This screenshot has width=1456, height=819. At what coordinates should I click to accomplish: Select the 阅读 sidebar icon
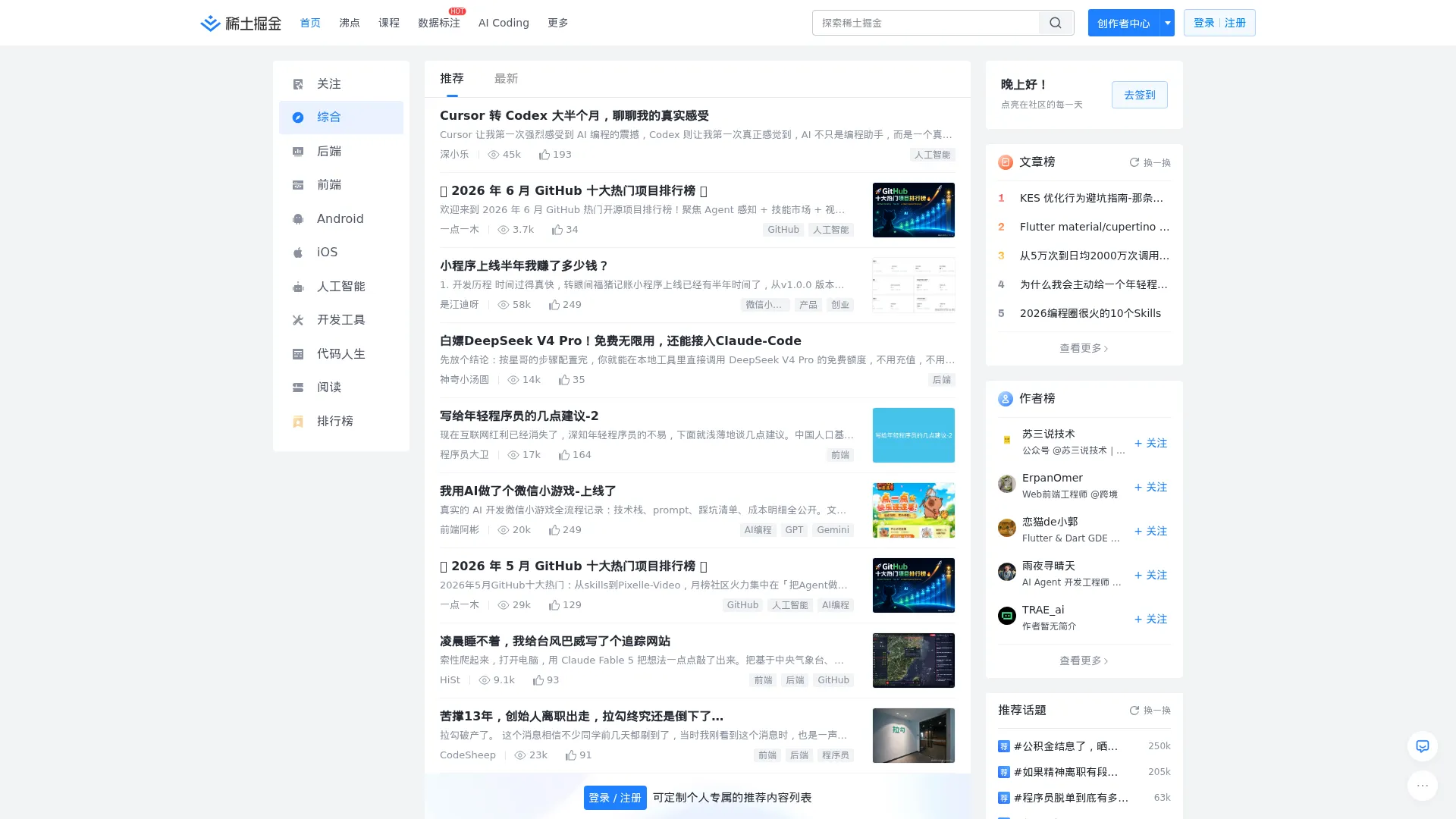[x=298, y=388]
